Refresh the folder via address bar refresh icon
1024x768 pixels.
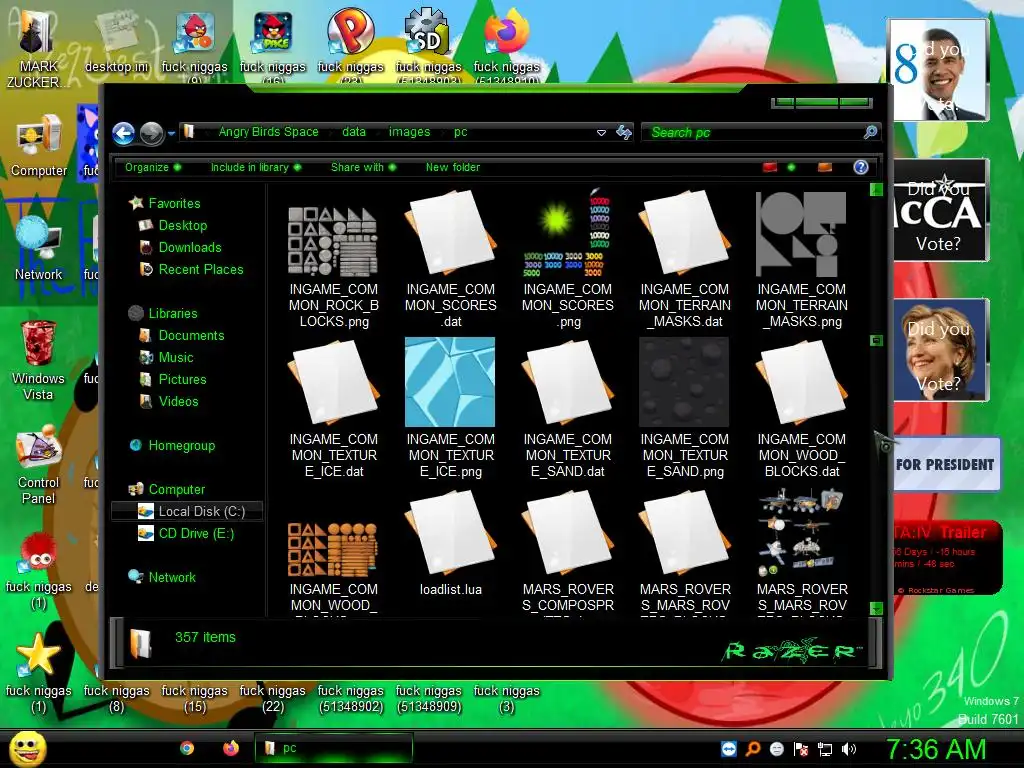624,133
